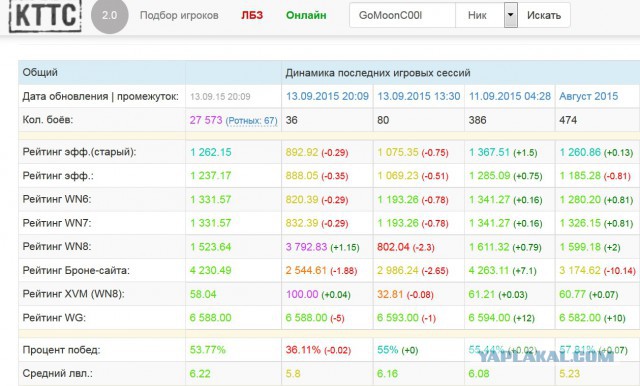Screen dimensions: 640x386
Task: Select average level value 5.8
Action: pos(293,373)
